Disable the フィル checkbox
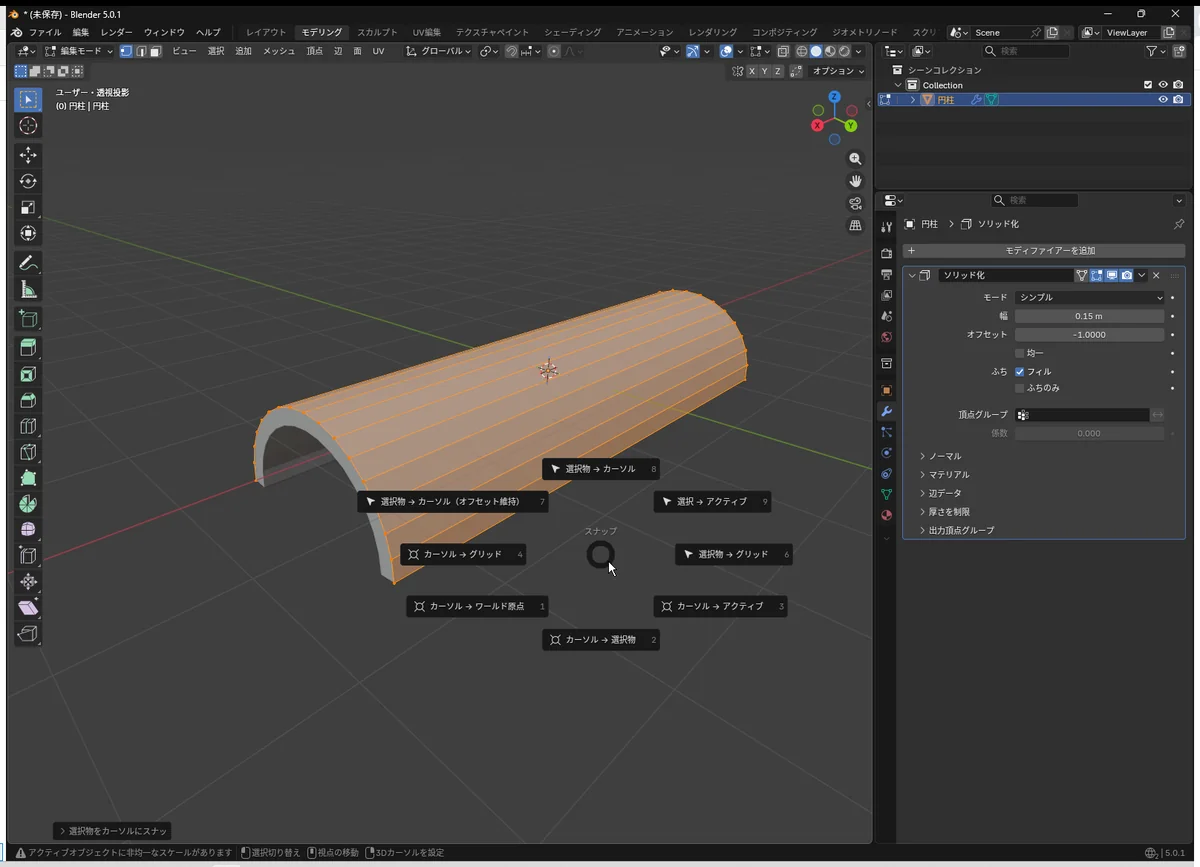The image size is (1200, 867). pyautogui.click(x=1019, y=372)
